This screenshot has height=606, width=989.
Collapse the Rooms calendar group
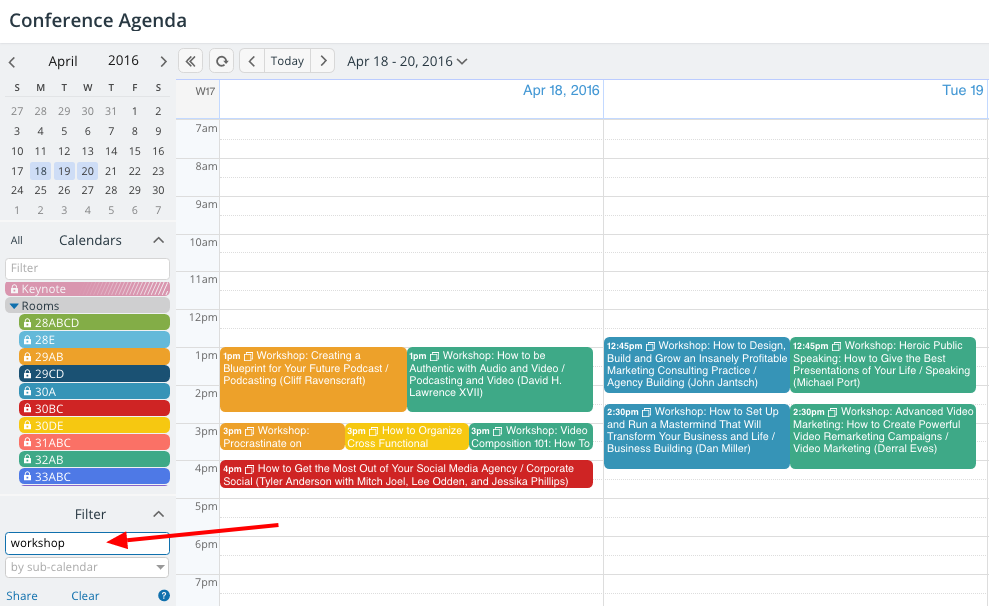coord(14,306)
